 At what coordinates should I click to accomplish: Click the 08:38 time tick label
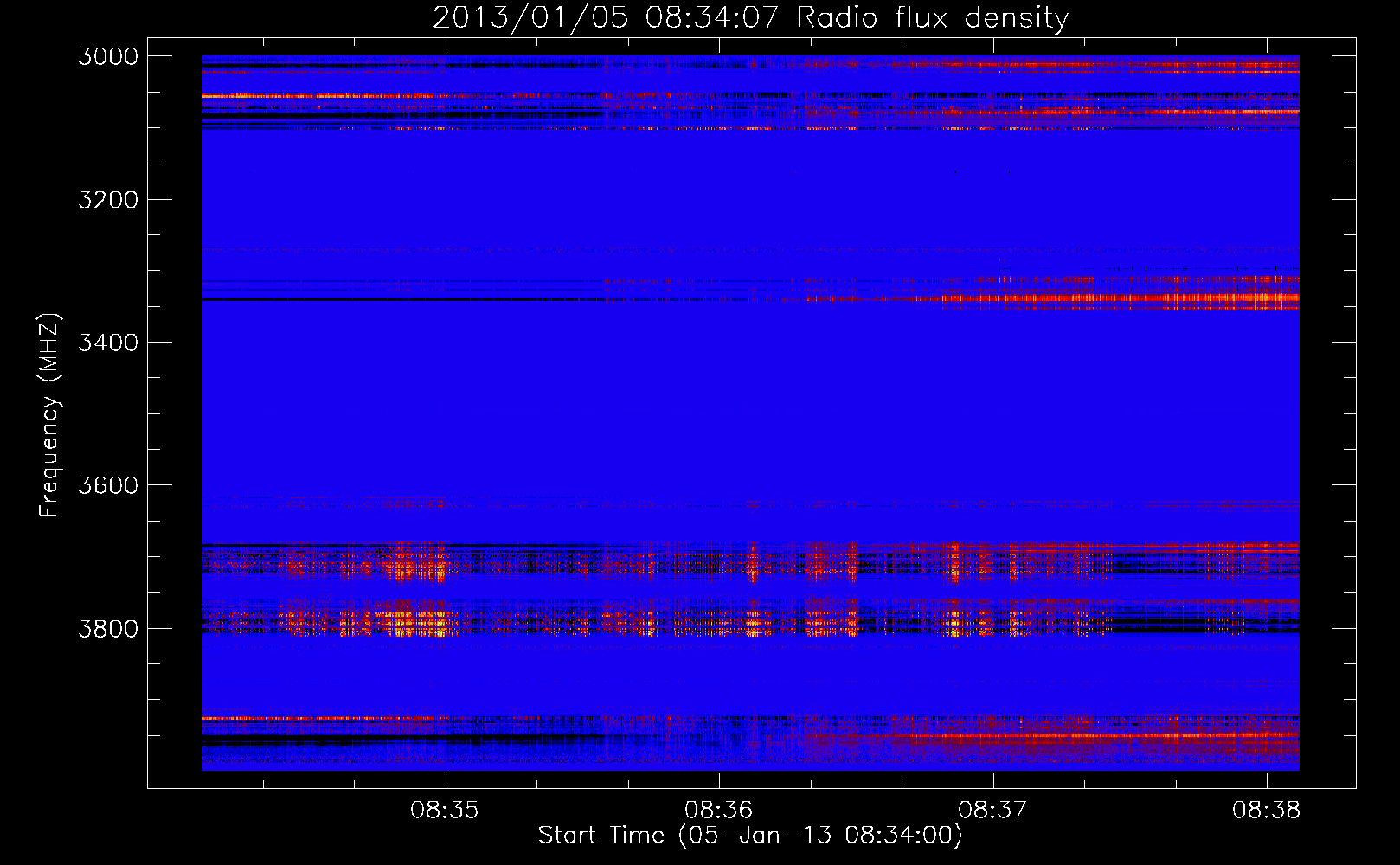(1267, 811)
